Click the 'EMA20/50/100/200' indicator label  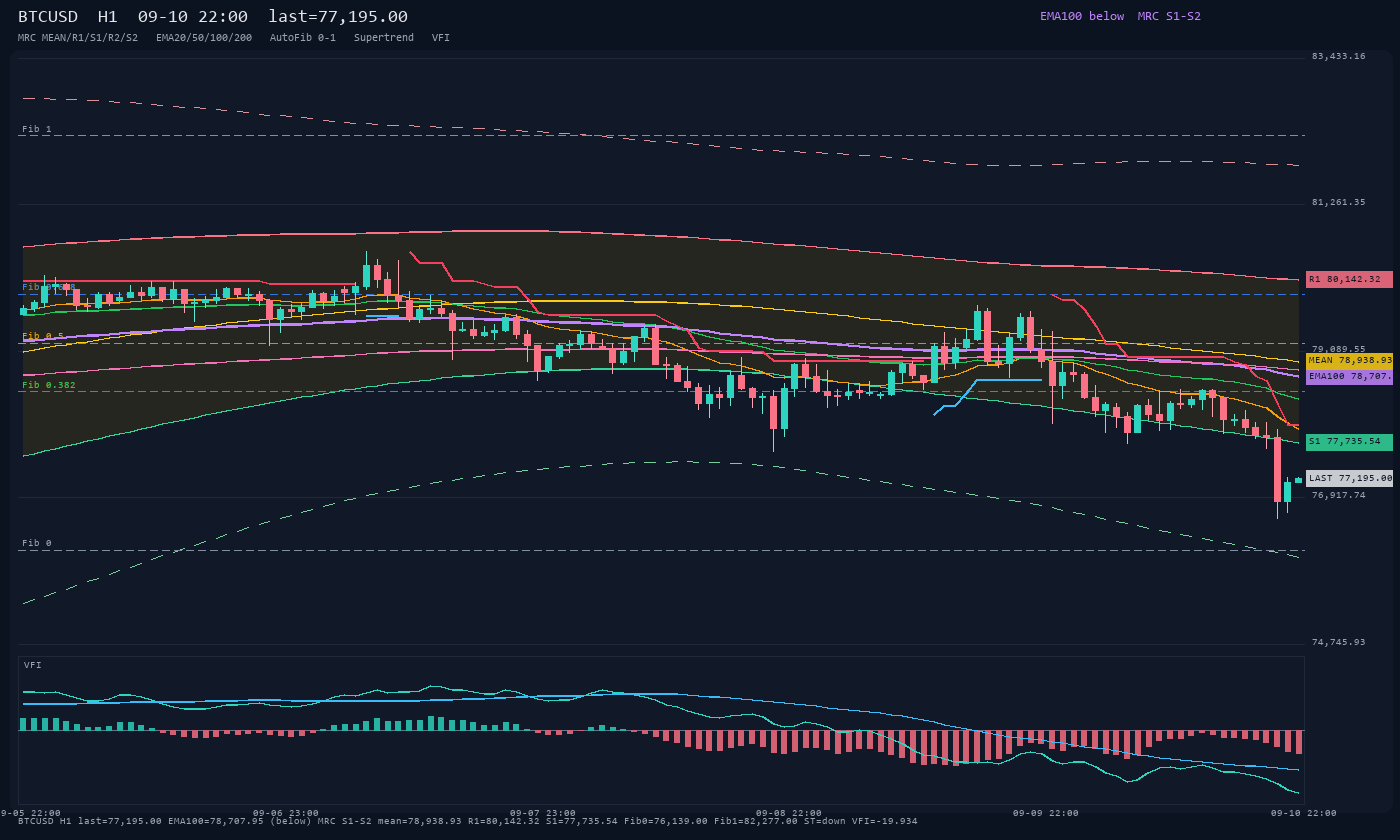204,37
